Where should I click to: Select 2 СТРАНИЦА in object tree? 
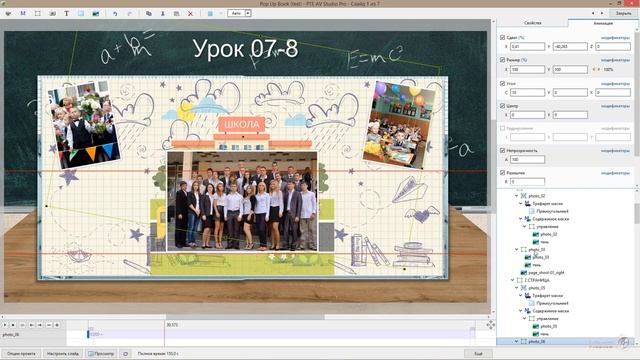click(537, 280)
